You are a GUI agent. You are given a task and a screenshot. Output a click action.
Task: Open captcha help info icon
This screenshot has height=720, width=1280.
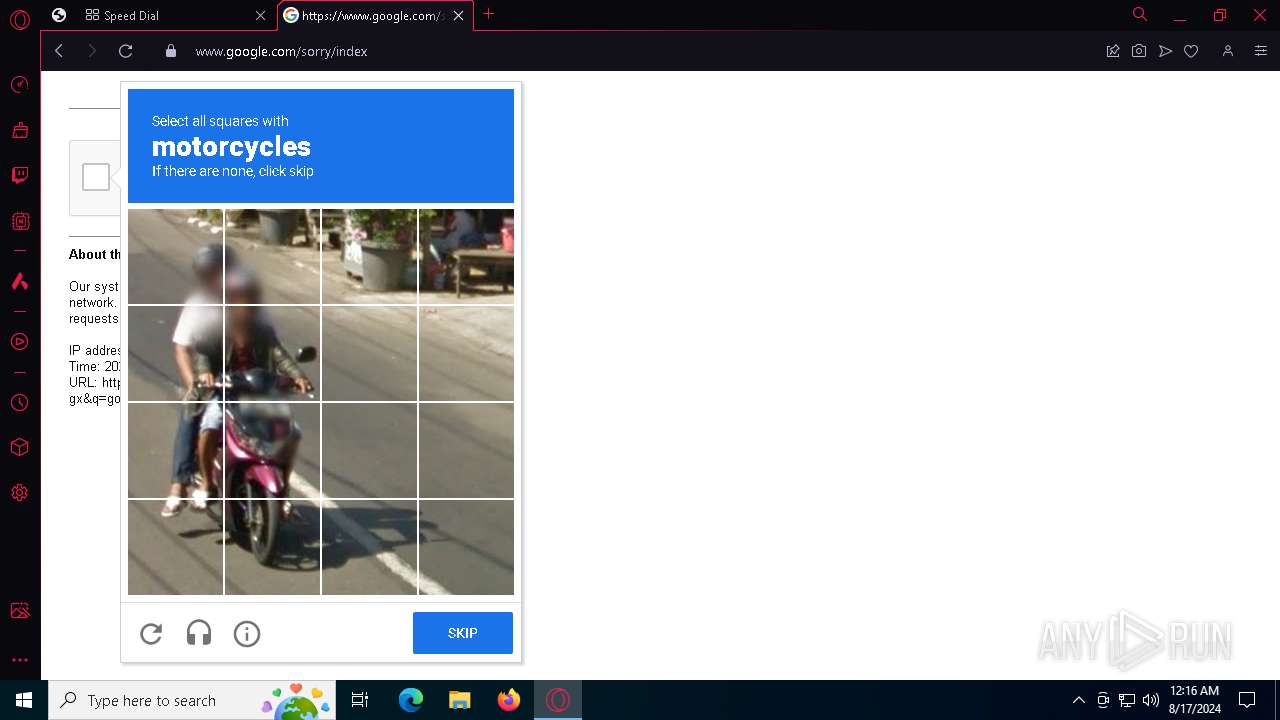tap(247, 633)
